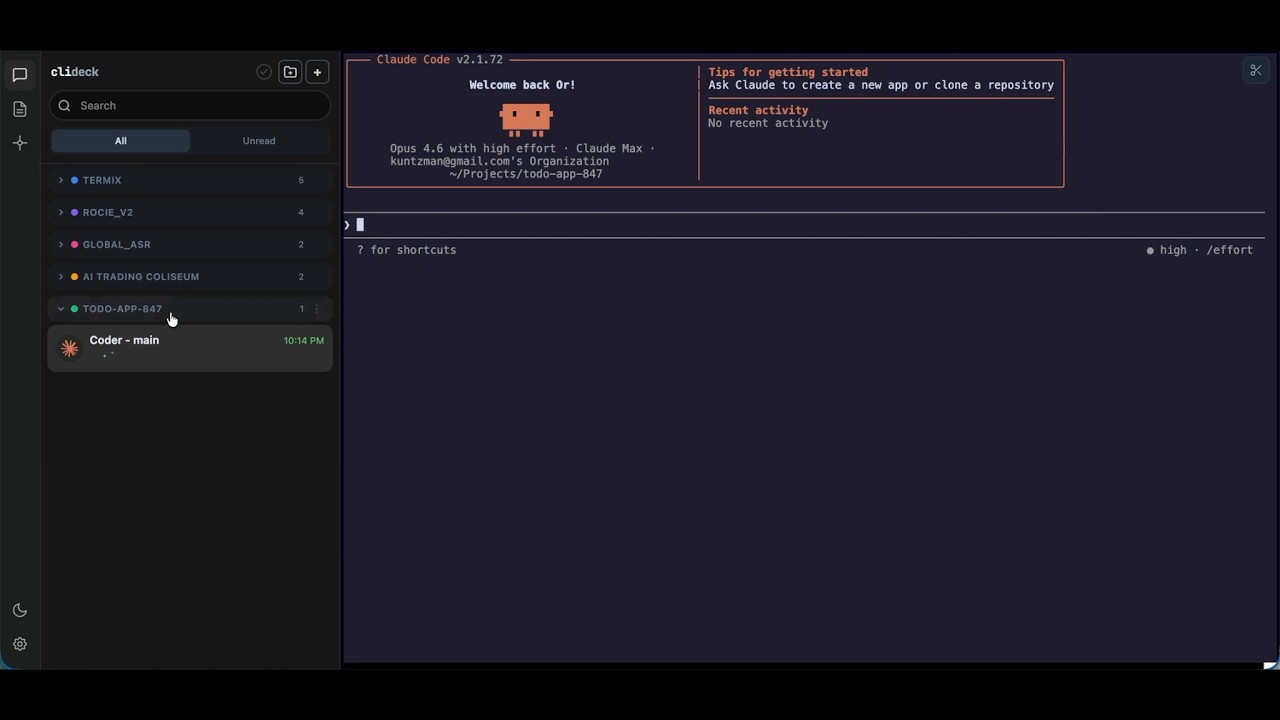Click the circled checkmark icon beside clideck
1280x720 pixels.
pos(263,72)
